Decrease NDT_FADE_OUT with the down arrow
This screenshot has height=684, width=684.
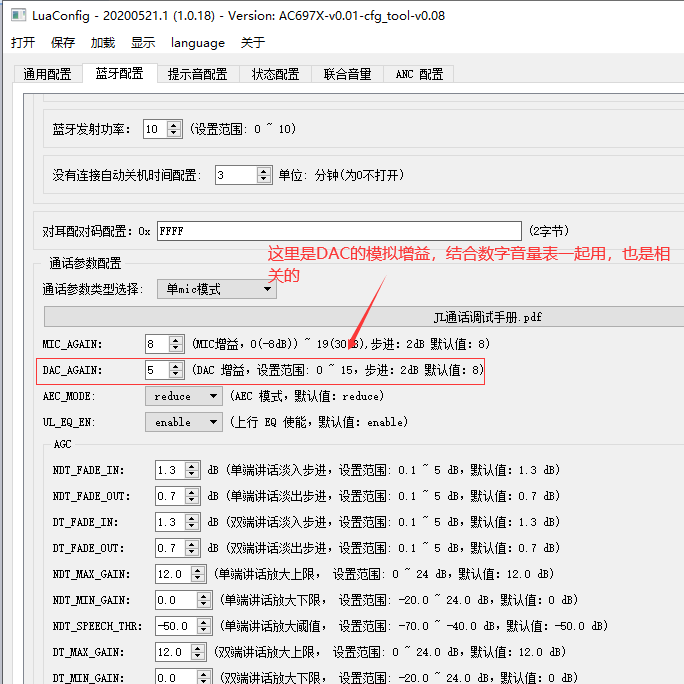pyautogui.click(x=192, y=500)
